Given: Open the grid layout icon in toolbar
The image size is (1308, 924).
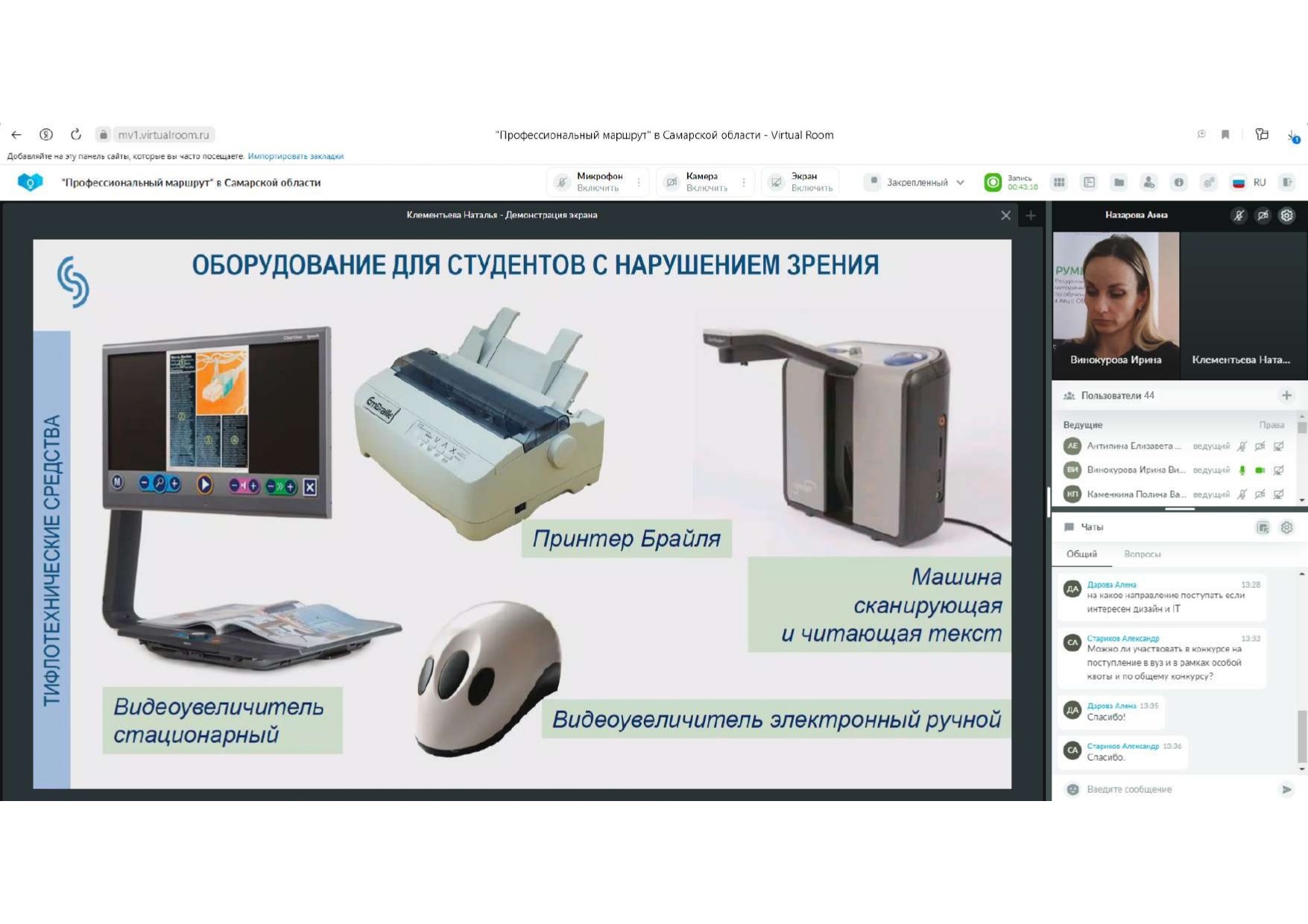Looking at the screenshot, I should click(1059, 183).
